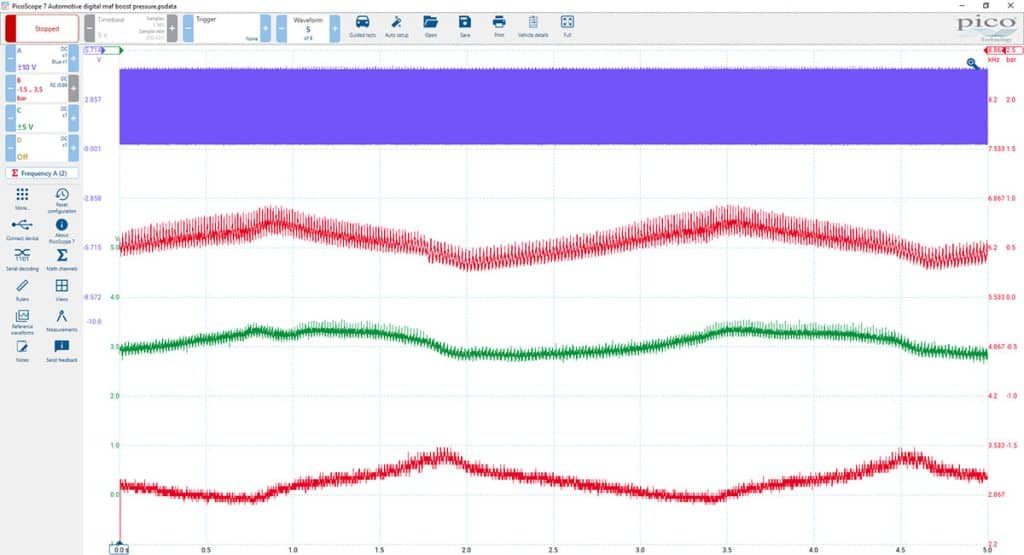Toggle the red Stopped capture button
Viewport: 1024px width, 555px height.
(42, 29)
